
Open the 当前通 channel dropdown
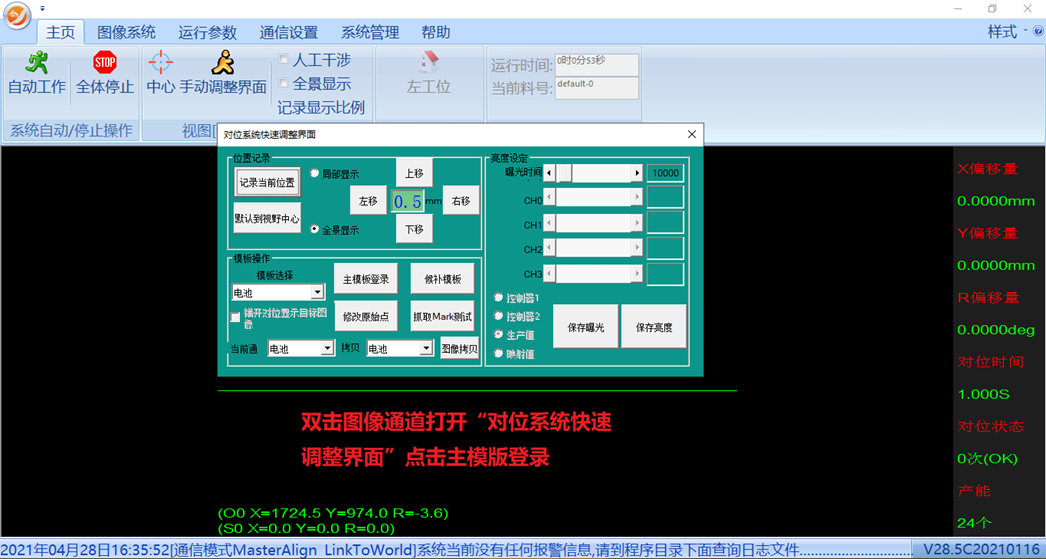click(327, 349)
